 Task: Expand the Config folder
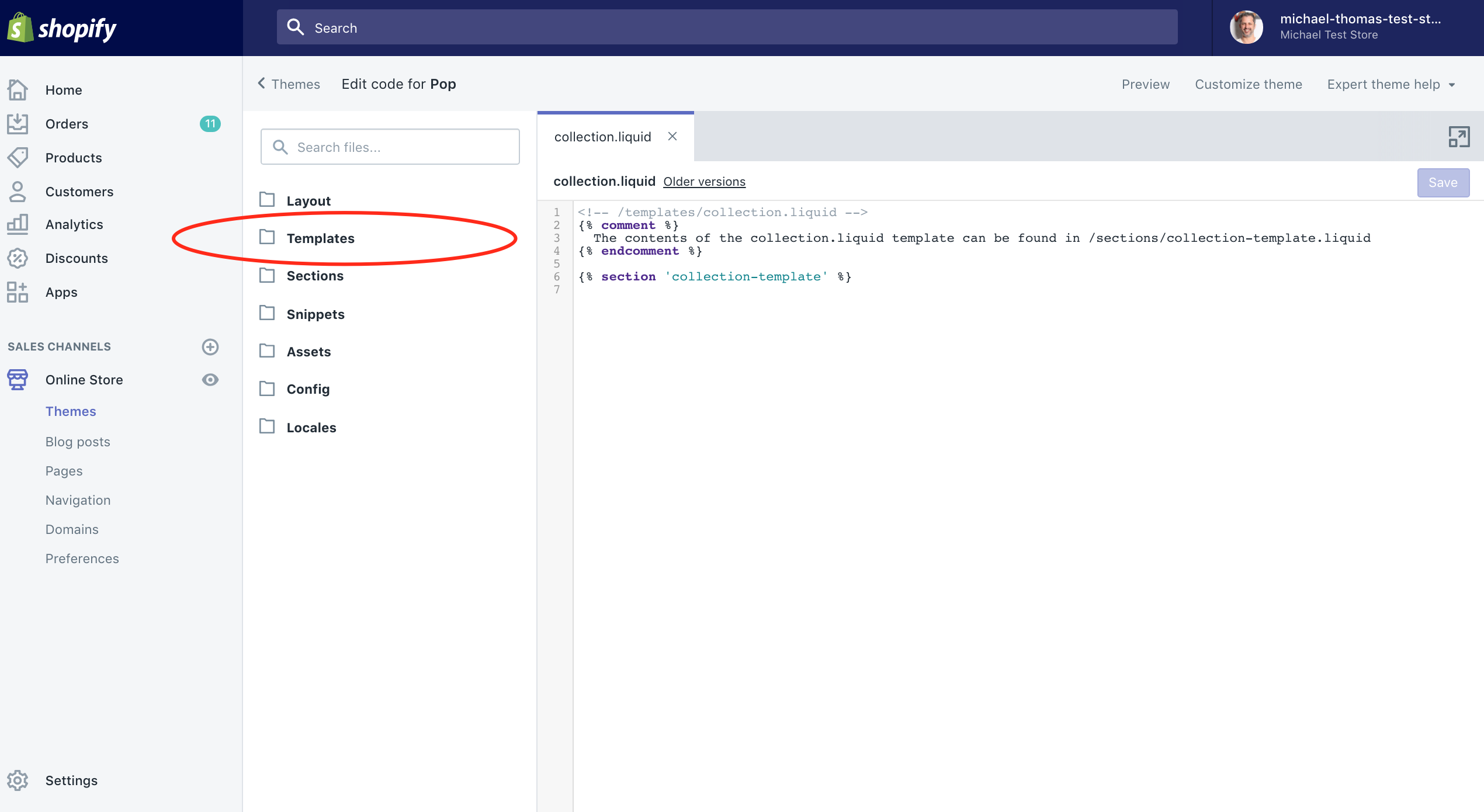[x=308, y=389]
